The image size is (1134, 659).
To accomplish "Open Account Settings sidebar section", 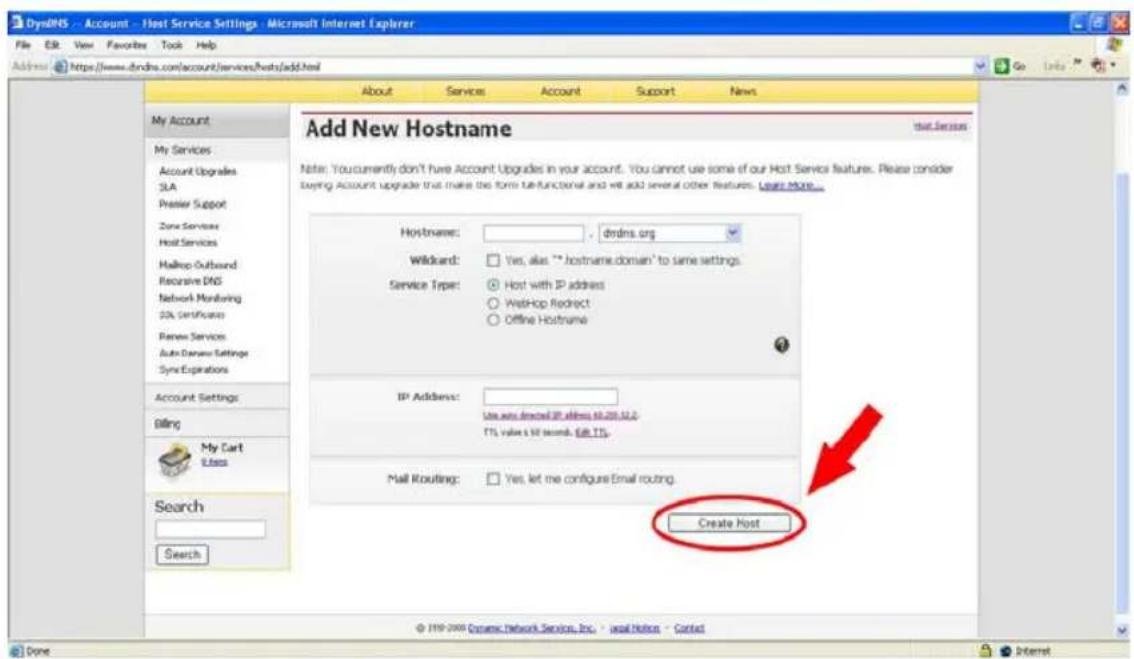I will pos(196,397).
